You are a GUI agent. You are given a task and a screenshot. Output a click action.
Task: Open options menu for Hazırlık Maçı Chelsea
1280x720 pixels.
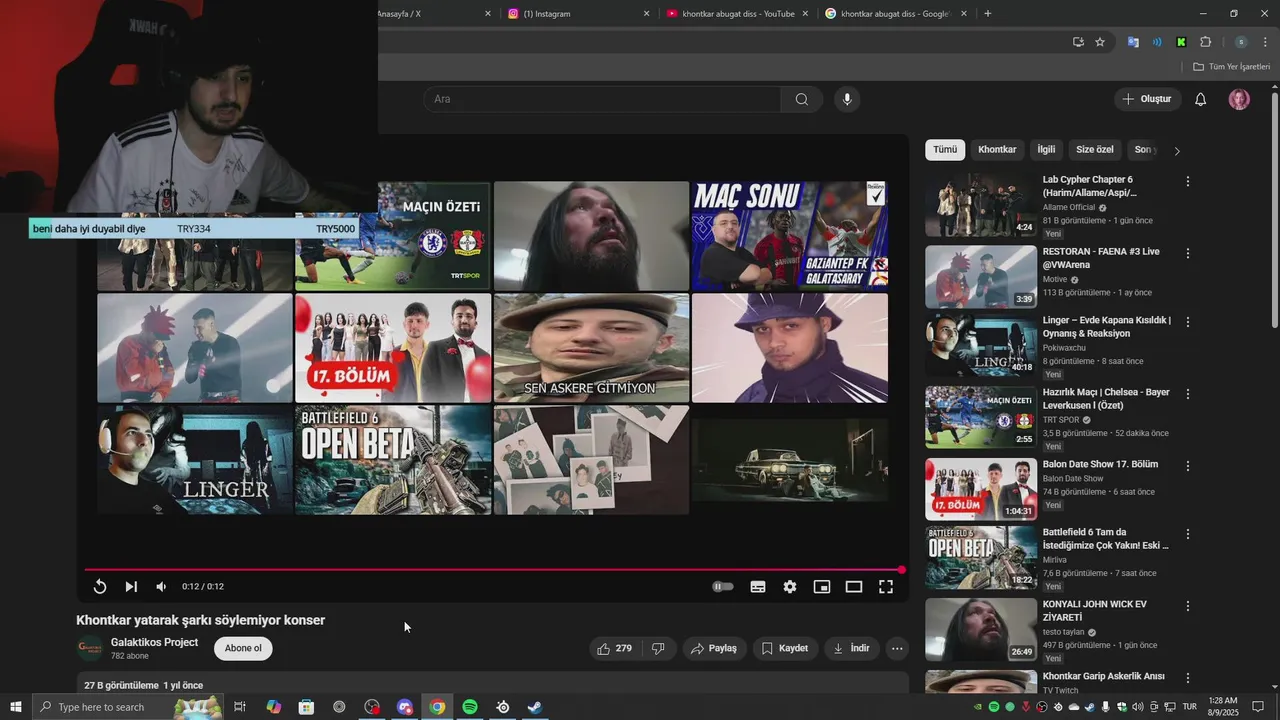(x=1188, y=394)
